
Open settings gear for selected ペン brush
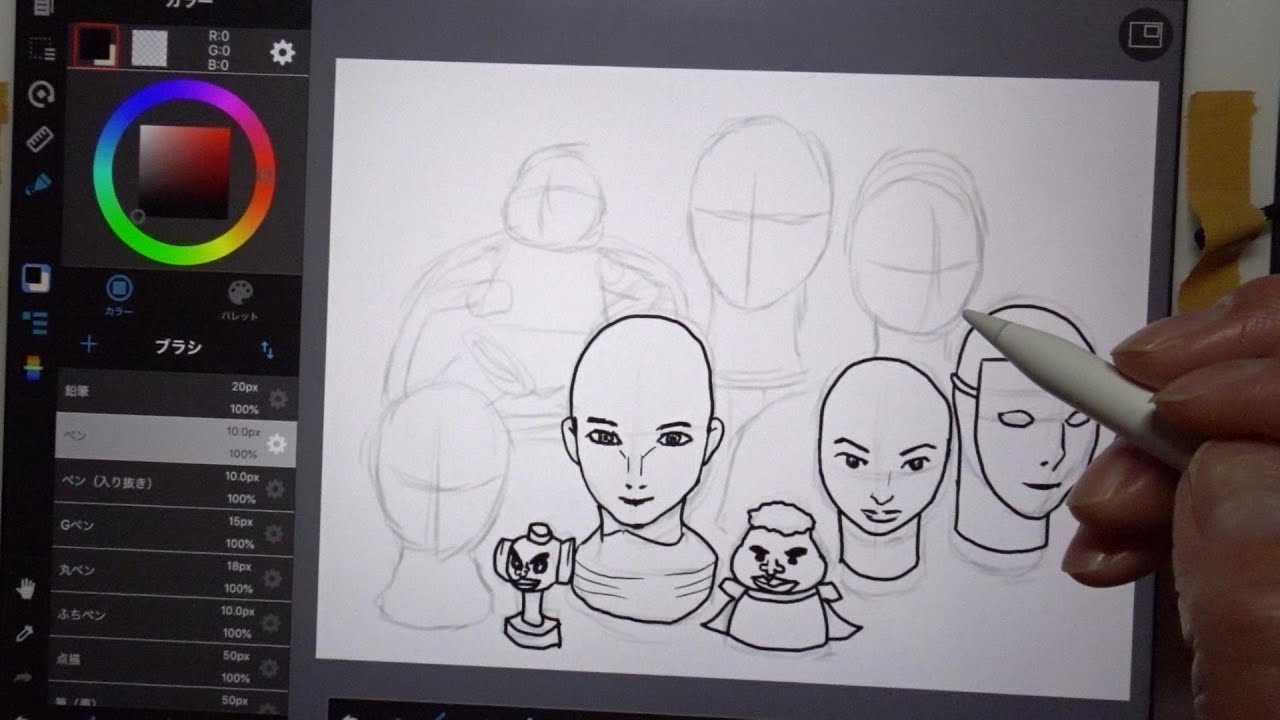pos(276,443)
